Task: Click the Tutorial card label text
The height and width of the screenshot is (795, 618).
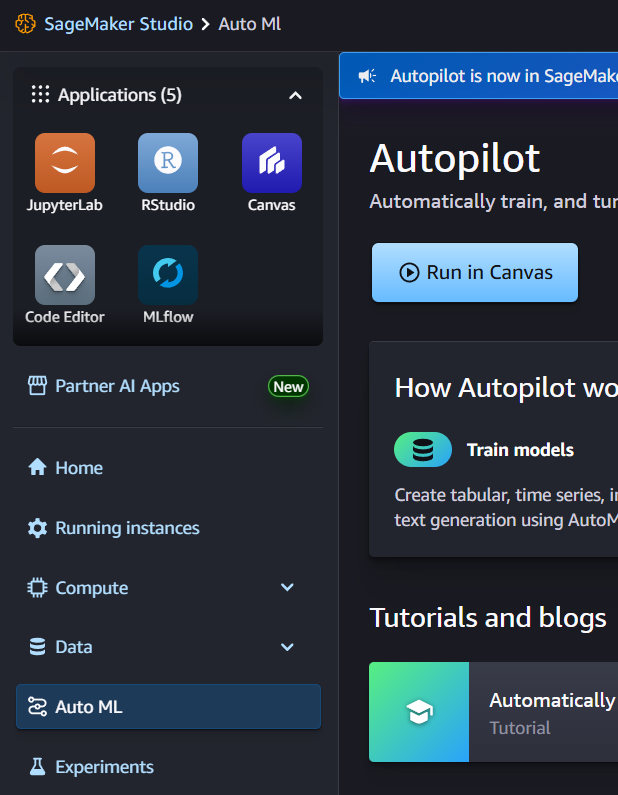Action: click(520, 728)
